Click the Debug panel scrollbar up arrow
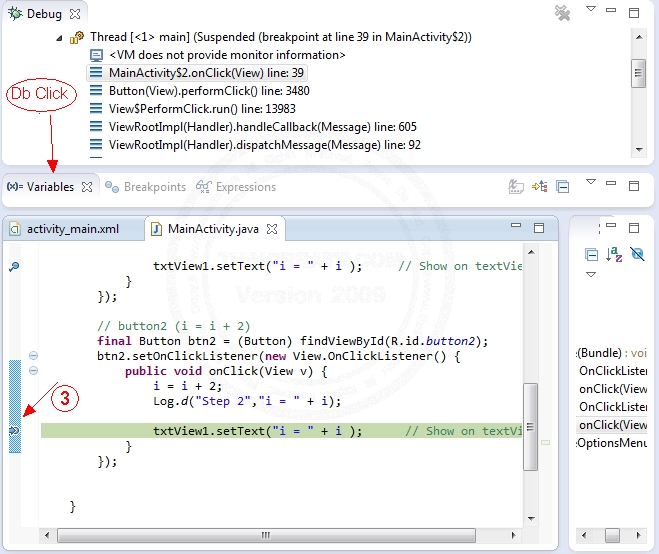 pos(639,37)
